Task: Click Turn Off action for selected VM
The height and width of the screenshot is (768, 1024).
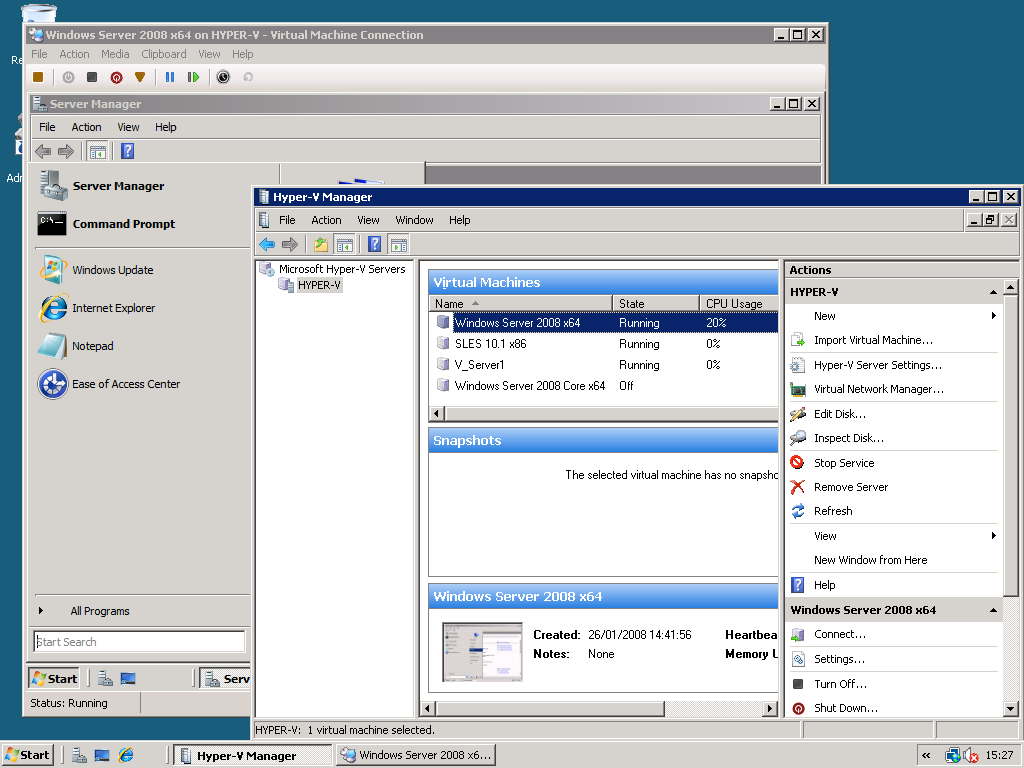Action: click(840, 684)
